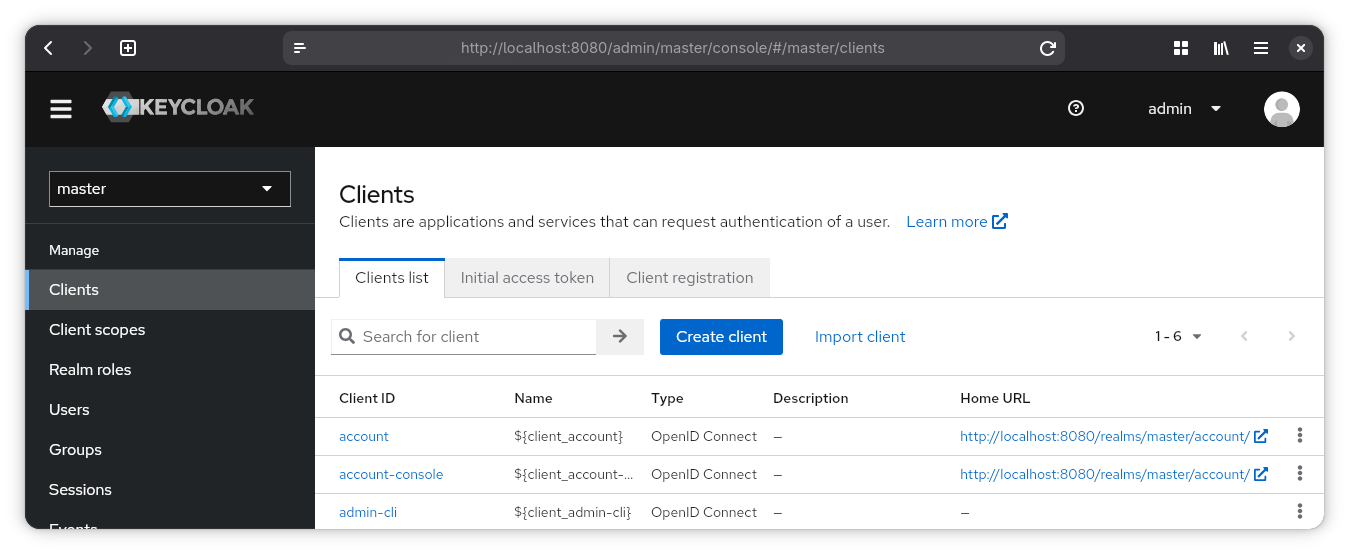Screen dimensions: 1349x554
Task: Open the admin user dropdown
Action: pos(1185,109)
